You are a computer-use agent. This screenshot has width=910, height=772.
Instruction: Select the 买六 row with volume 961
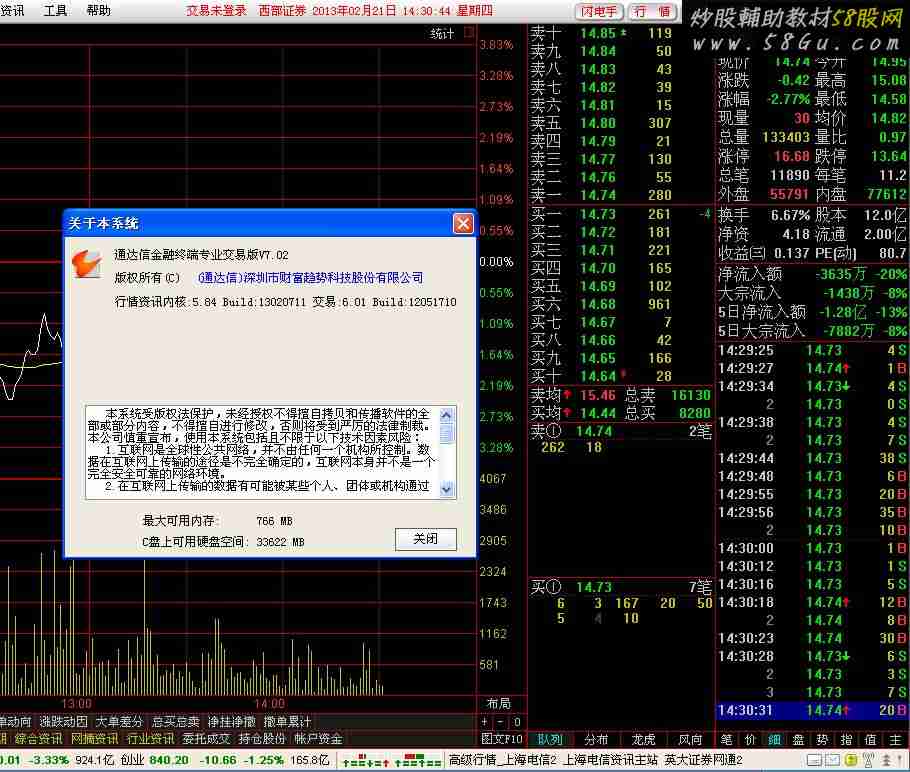[620, 304]
